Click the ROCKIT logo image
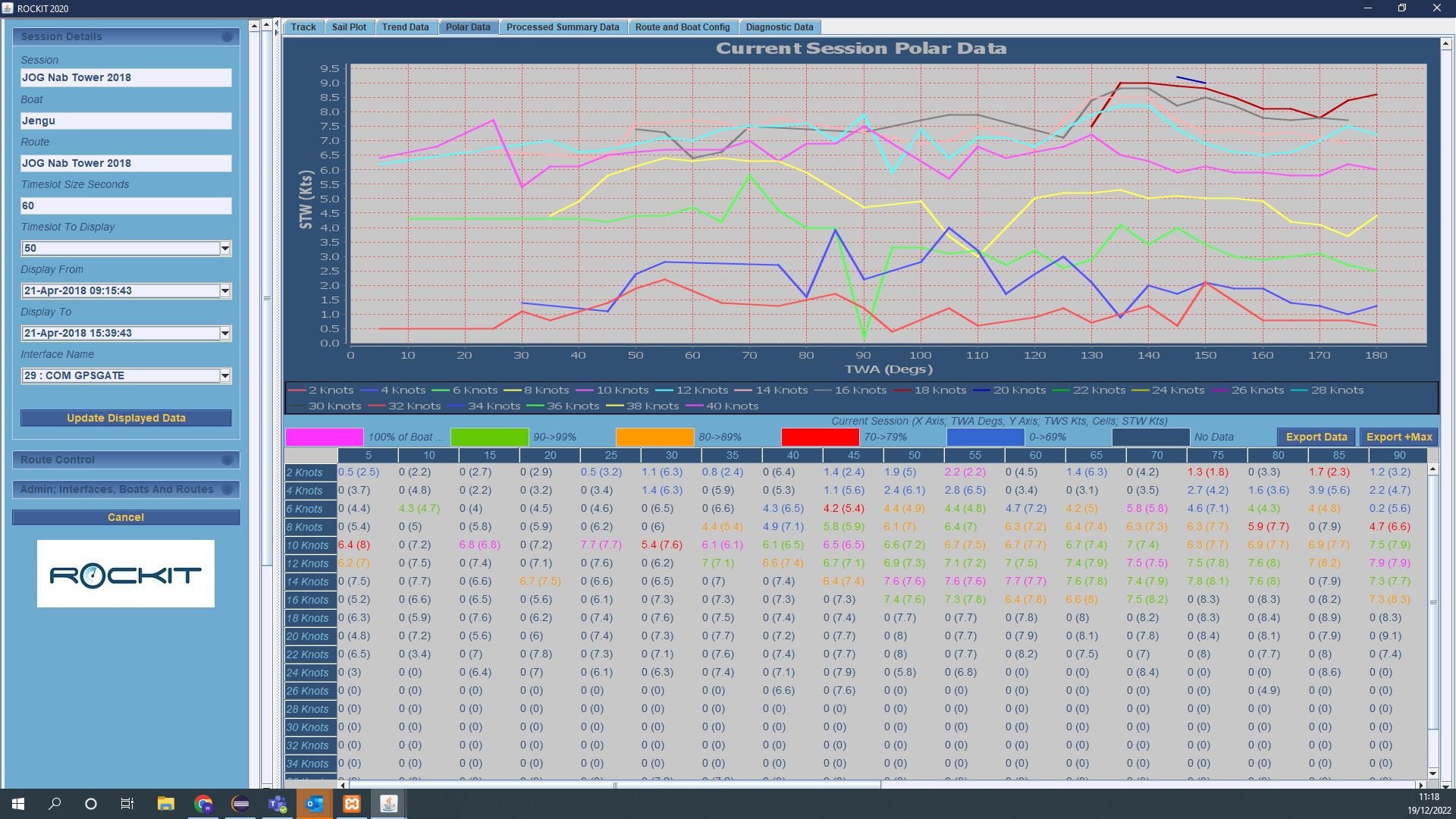The height and width of the screenshot is (819, 1456). click(126, 574)
